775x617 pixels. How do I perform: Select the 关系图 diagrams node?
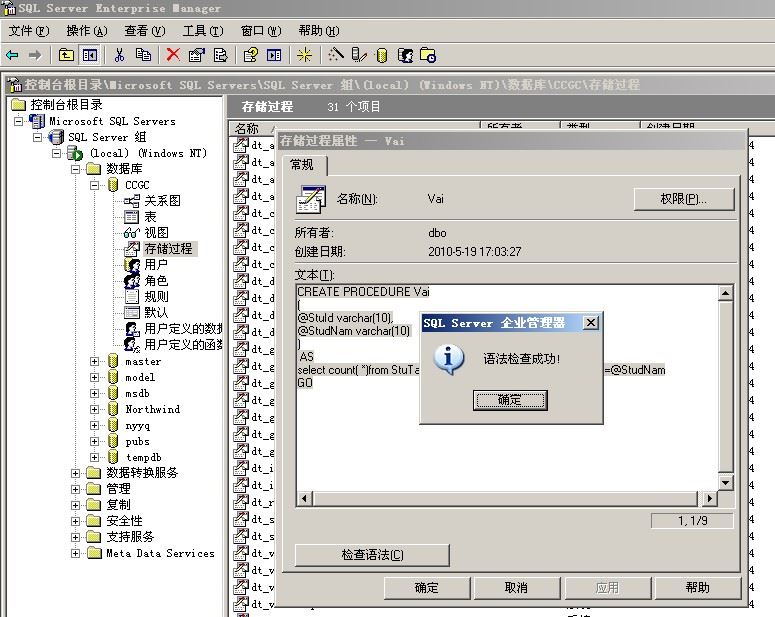pos(162,201)
